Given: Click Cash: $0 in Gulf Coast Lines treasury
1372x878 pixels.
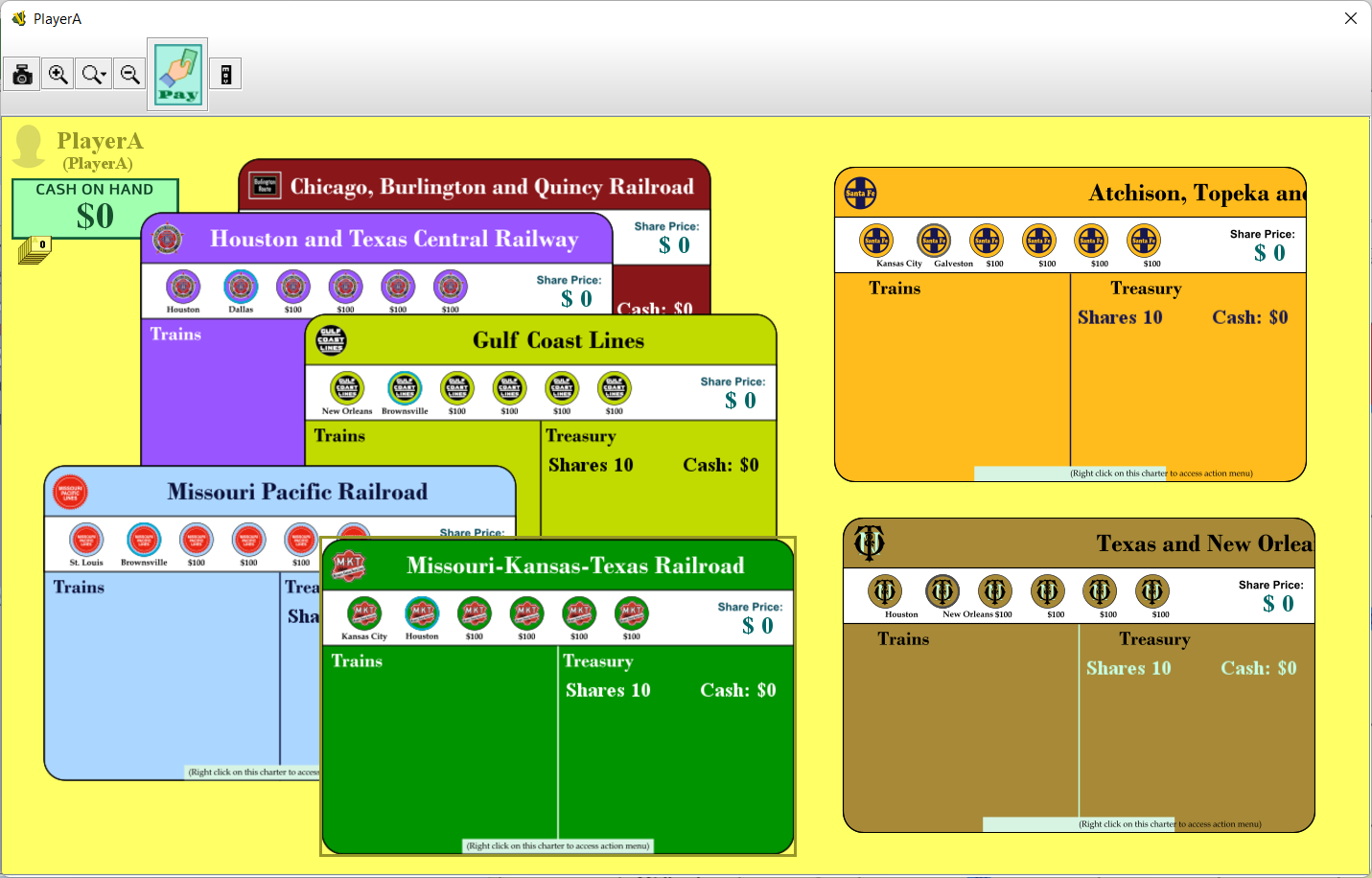Looking at the screenshot, I should (721, 465).
